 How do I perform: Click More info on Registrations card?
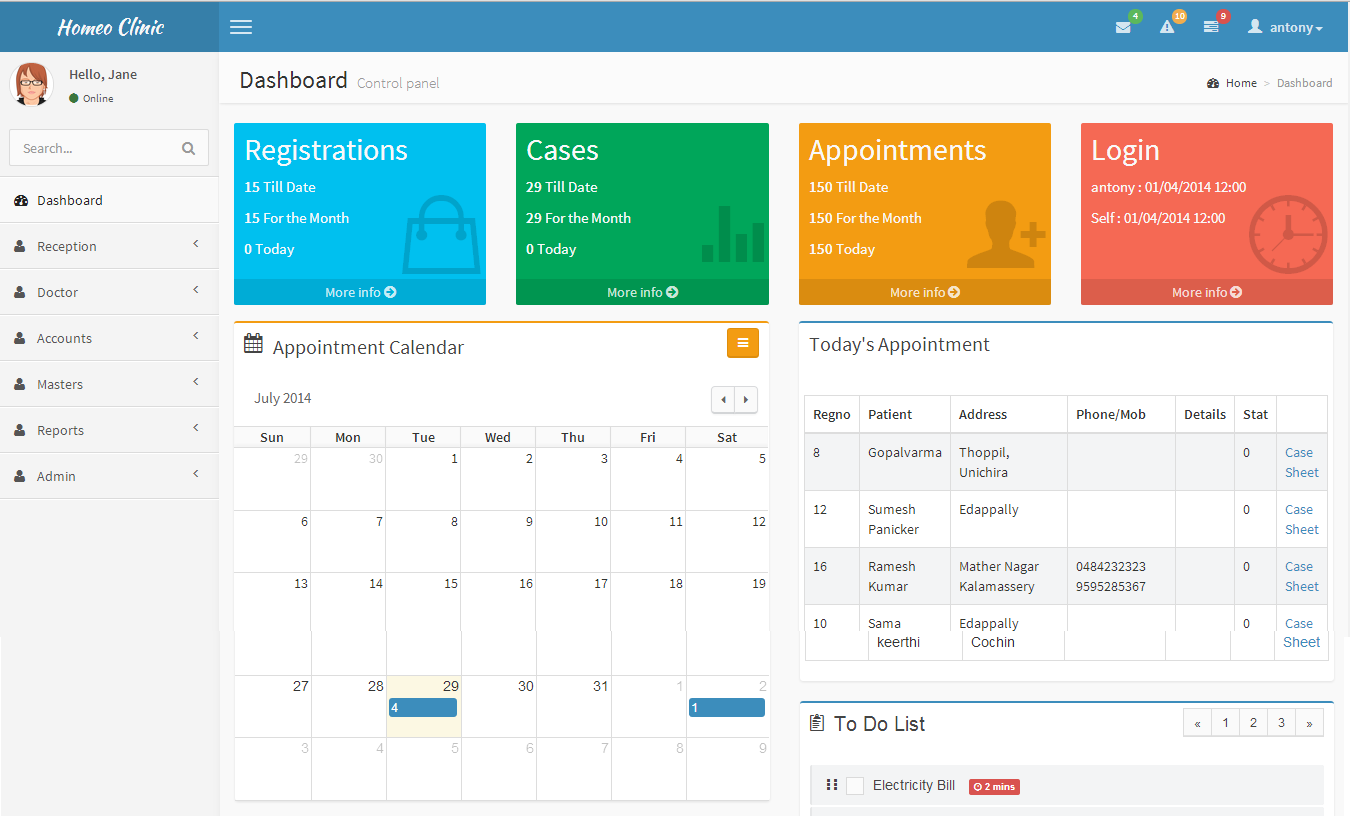[360, 292]
